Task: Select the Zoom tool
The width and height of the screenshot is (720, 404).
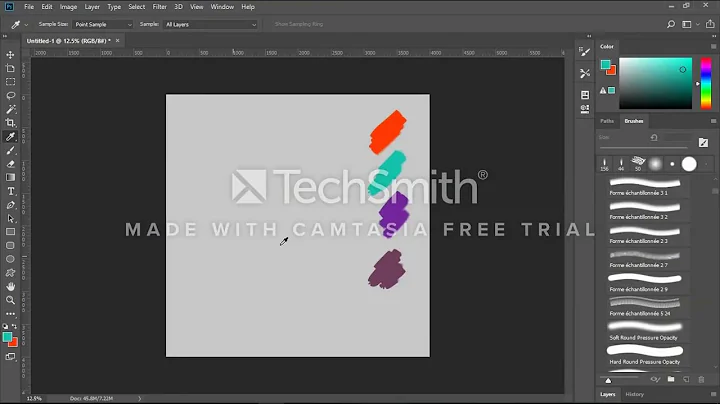Action: (x=10, y=300)
